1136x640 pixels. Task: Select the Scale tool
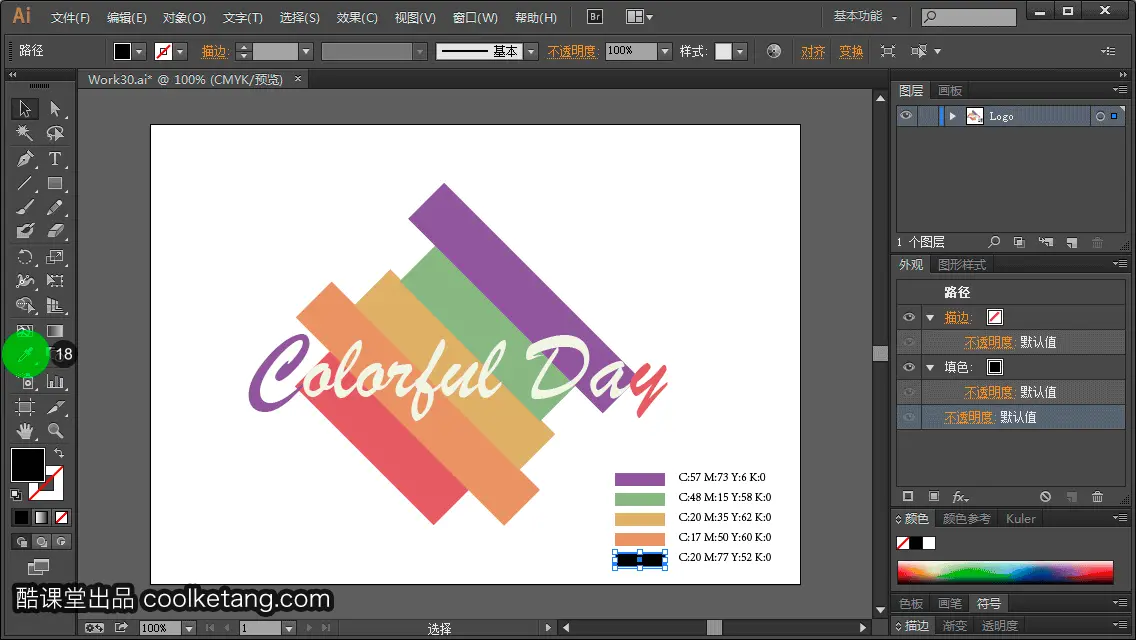[55, 257]
